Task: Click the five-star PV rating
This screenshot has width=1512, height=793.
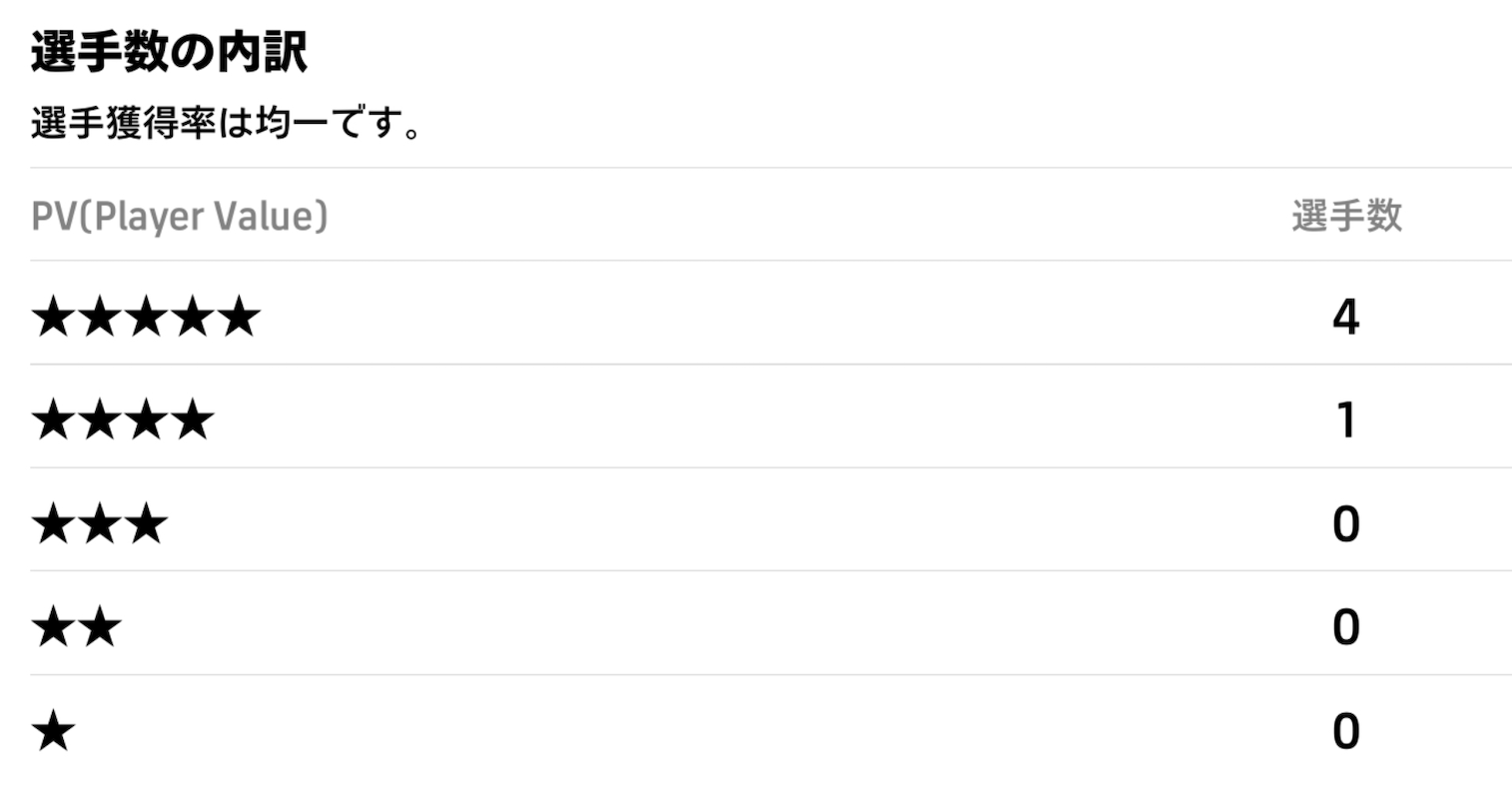Action: pos(146,318)
